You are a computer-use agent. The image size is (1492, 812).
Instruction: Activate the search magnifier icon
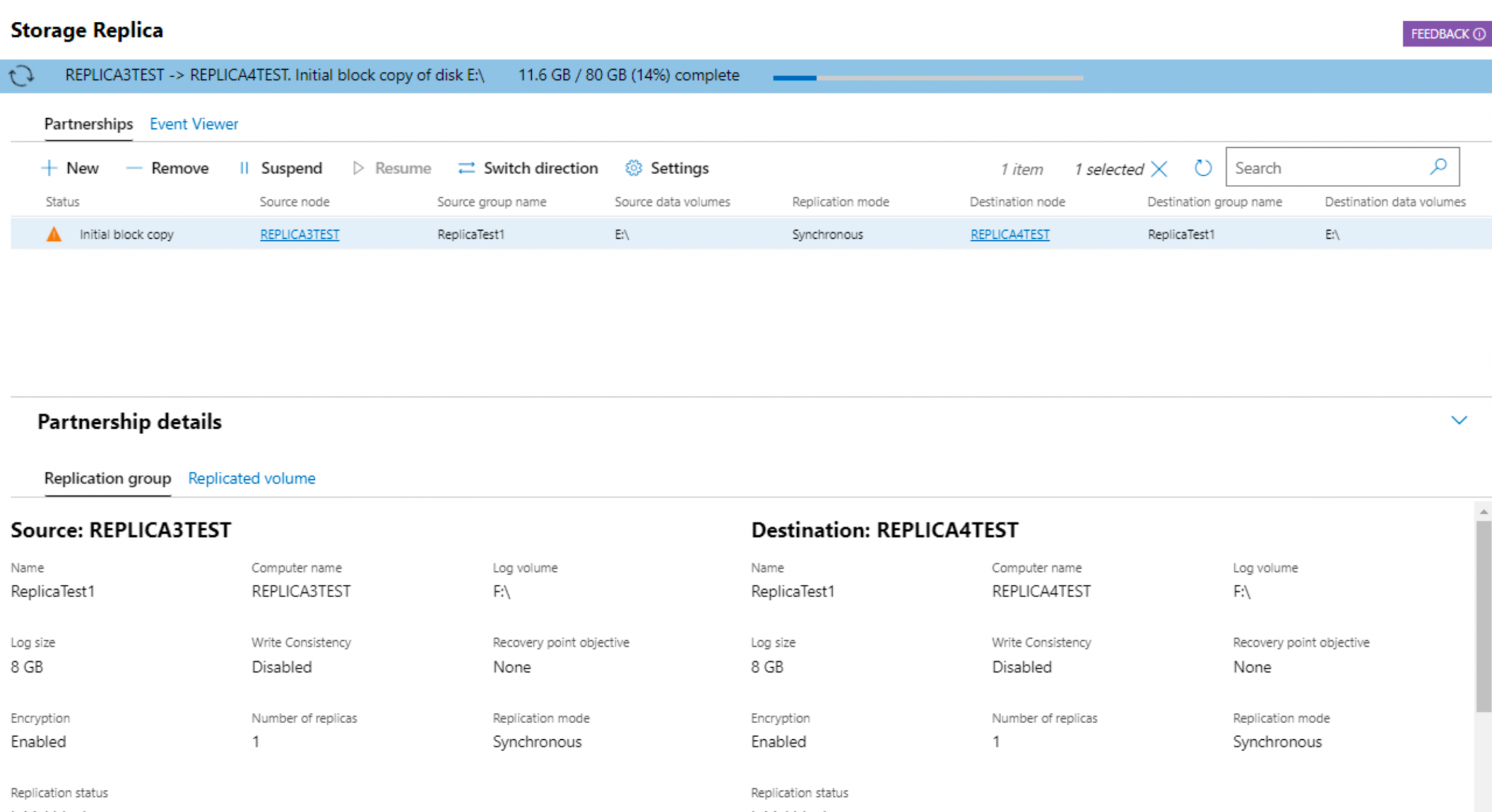tap(1438, 167)
